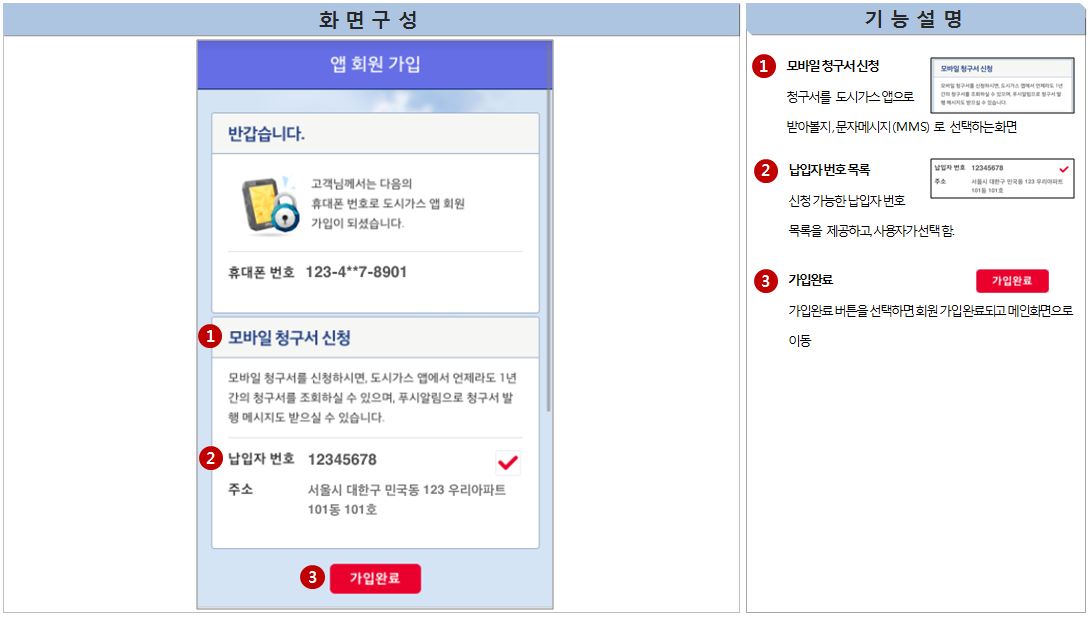Open the 납입자 번호 목록 preview thumbnail
This screenshot has height=617, width=1090.
(1001, 177)
